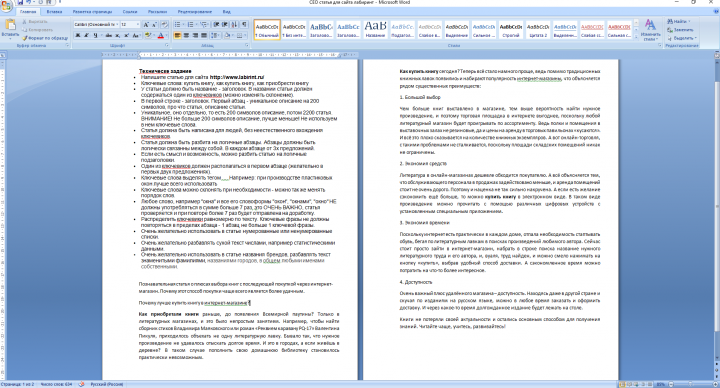
Task: Open the Выделить selection menu
Action: [x=682, y=38]
